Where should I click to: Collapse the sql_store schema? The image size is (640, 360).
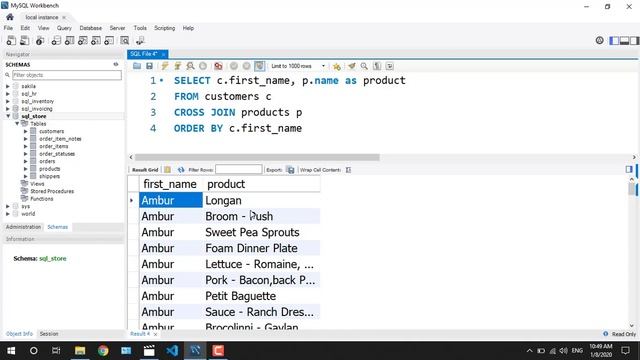(x=8, y=116)
